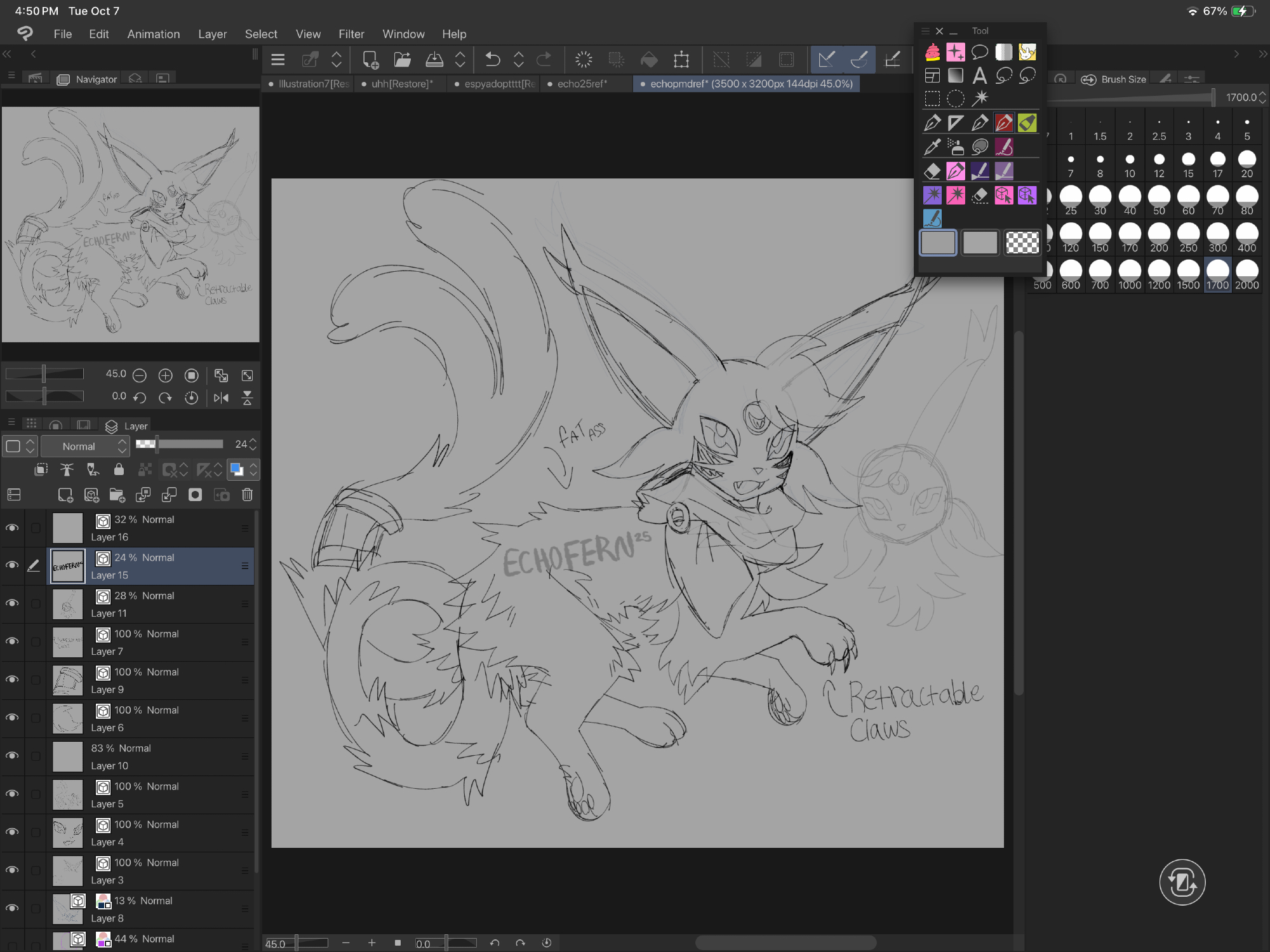
Task: Select the rectangle selection marquee tool
Action: (932, 98)
